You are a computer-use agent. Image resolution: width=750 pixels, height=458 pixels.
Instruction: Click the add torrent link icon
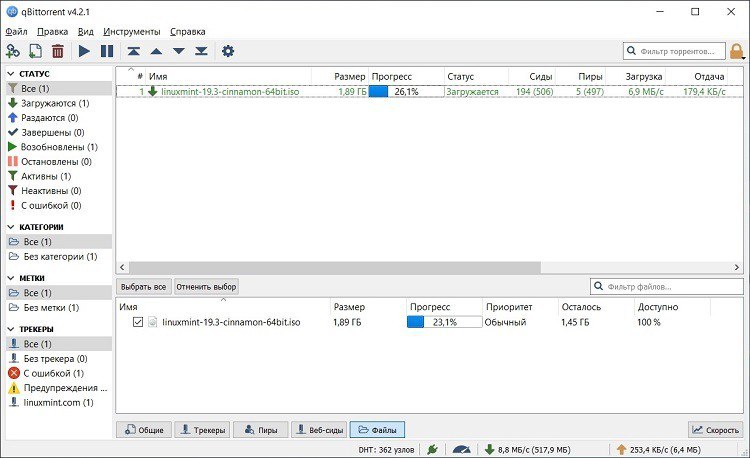[12, 51]
